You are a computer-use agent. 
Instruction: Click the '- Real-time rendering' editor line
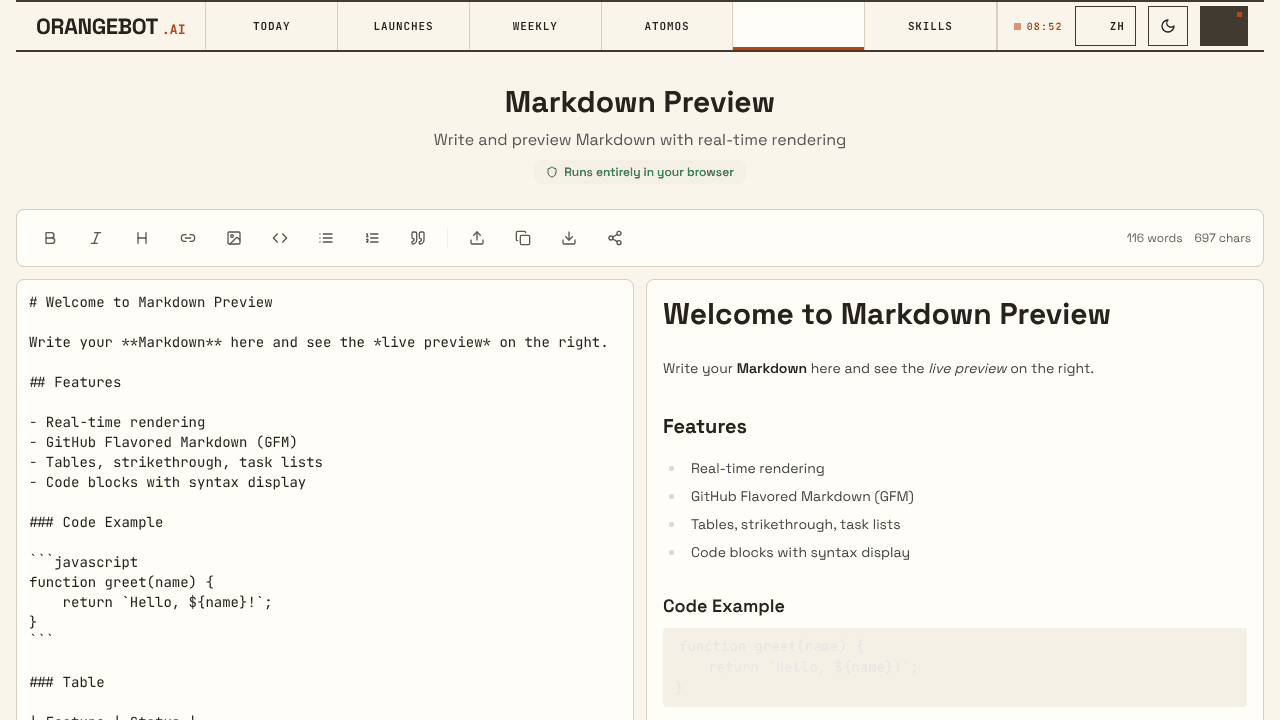point(117,422)
